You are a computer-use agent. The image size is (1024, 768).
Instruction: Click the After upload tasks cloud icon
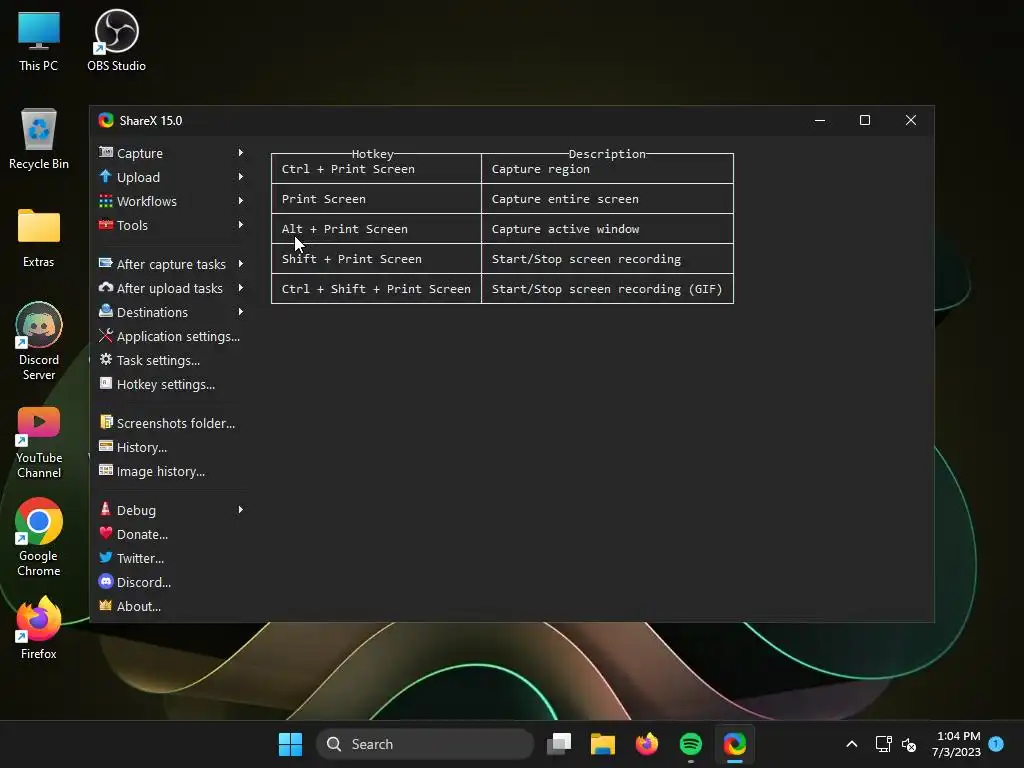click(106, 287)
